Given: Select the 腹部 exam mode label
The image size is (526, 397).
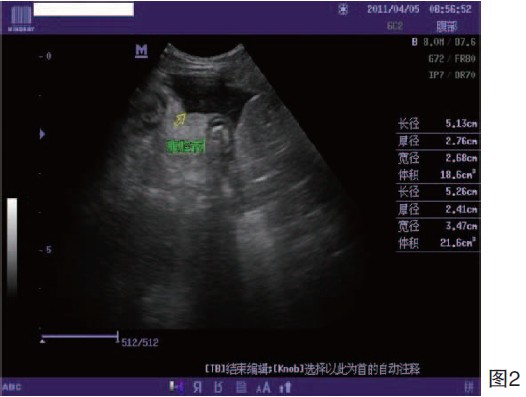Looking at the screenshot, I should click(447, 26).
